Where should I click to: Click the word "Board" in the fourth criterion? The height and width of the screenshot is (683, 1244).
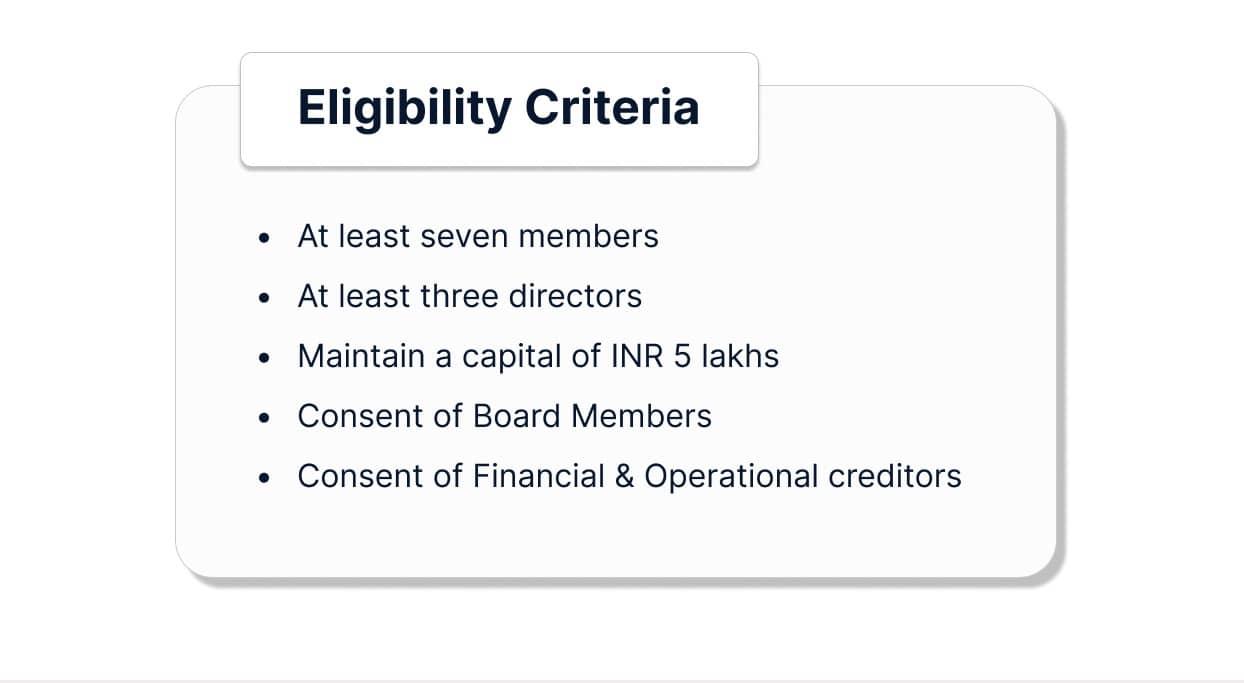tap(517, 416)
